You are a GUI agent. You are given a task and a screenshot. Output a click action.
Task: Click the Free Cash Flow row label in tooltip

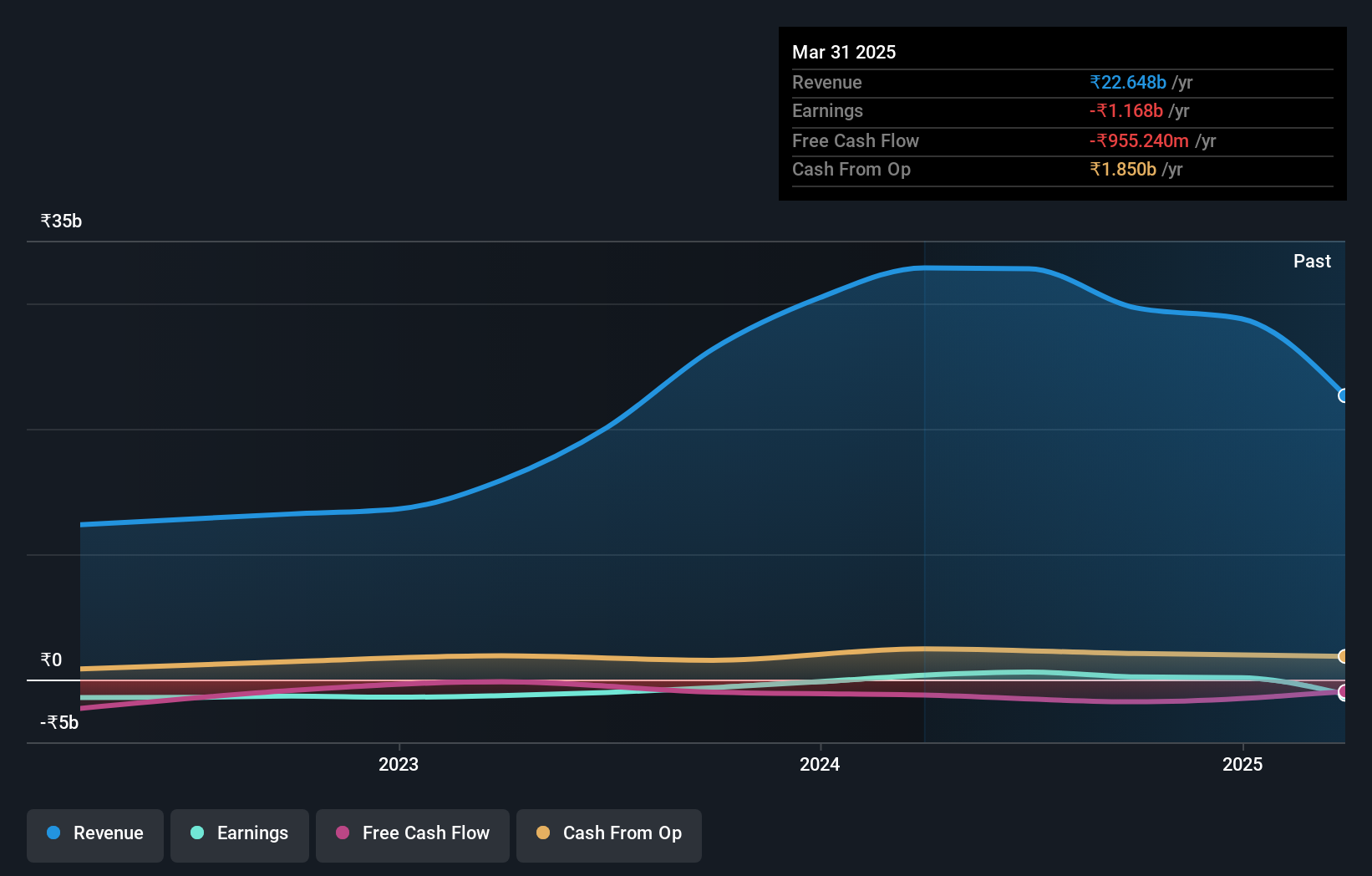click(x=856, y=140)
